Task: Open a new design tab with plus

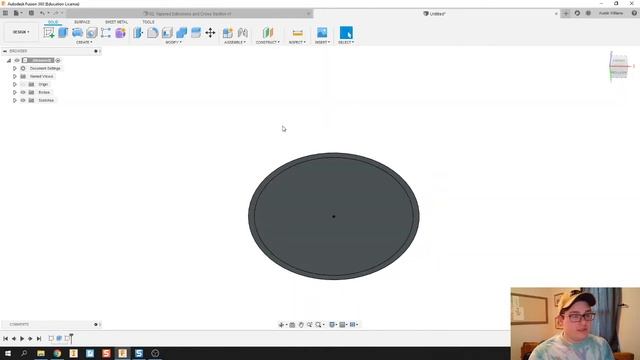Action: 566,13
